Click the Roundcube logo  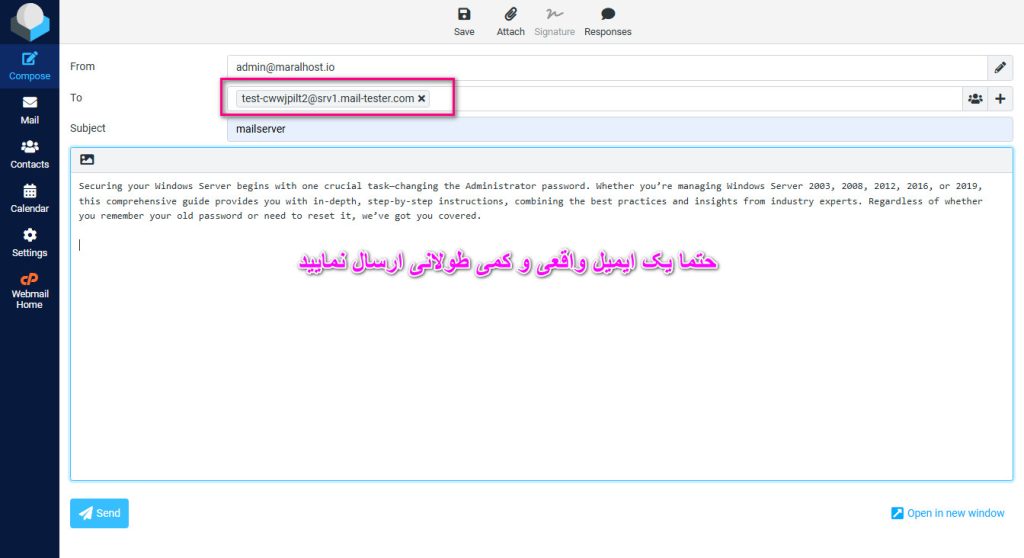(29, 21)
